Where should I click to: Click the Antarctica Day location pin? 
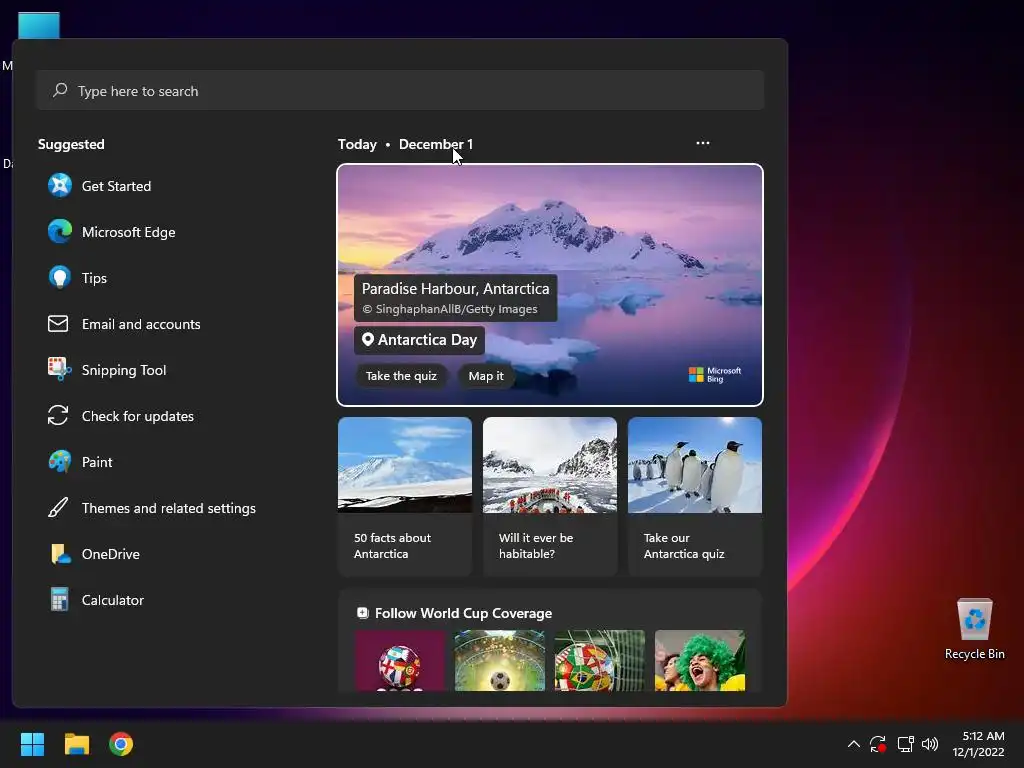[x=368, y=340]
